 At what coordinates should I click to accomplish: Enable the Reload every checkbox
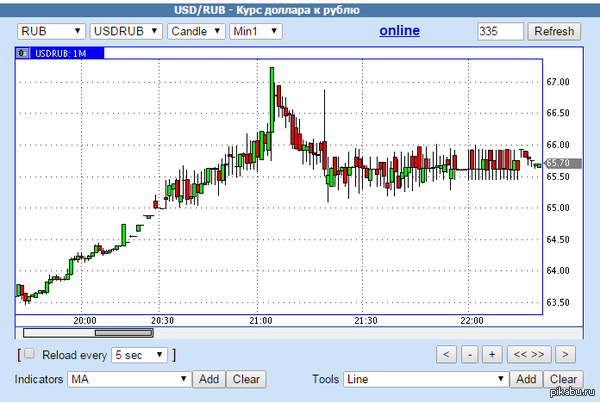(29, 354)
